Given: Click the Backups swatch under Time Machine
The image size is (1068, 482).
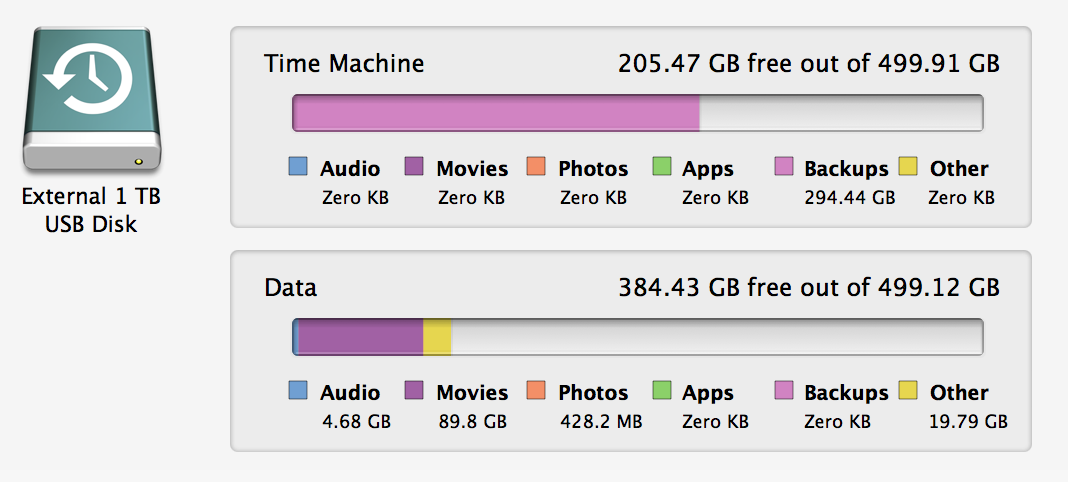Looking at the screenshot, I should [784, 167].
